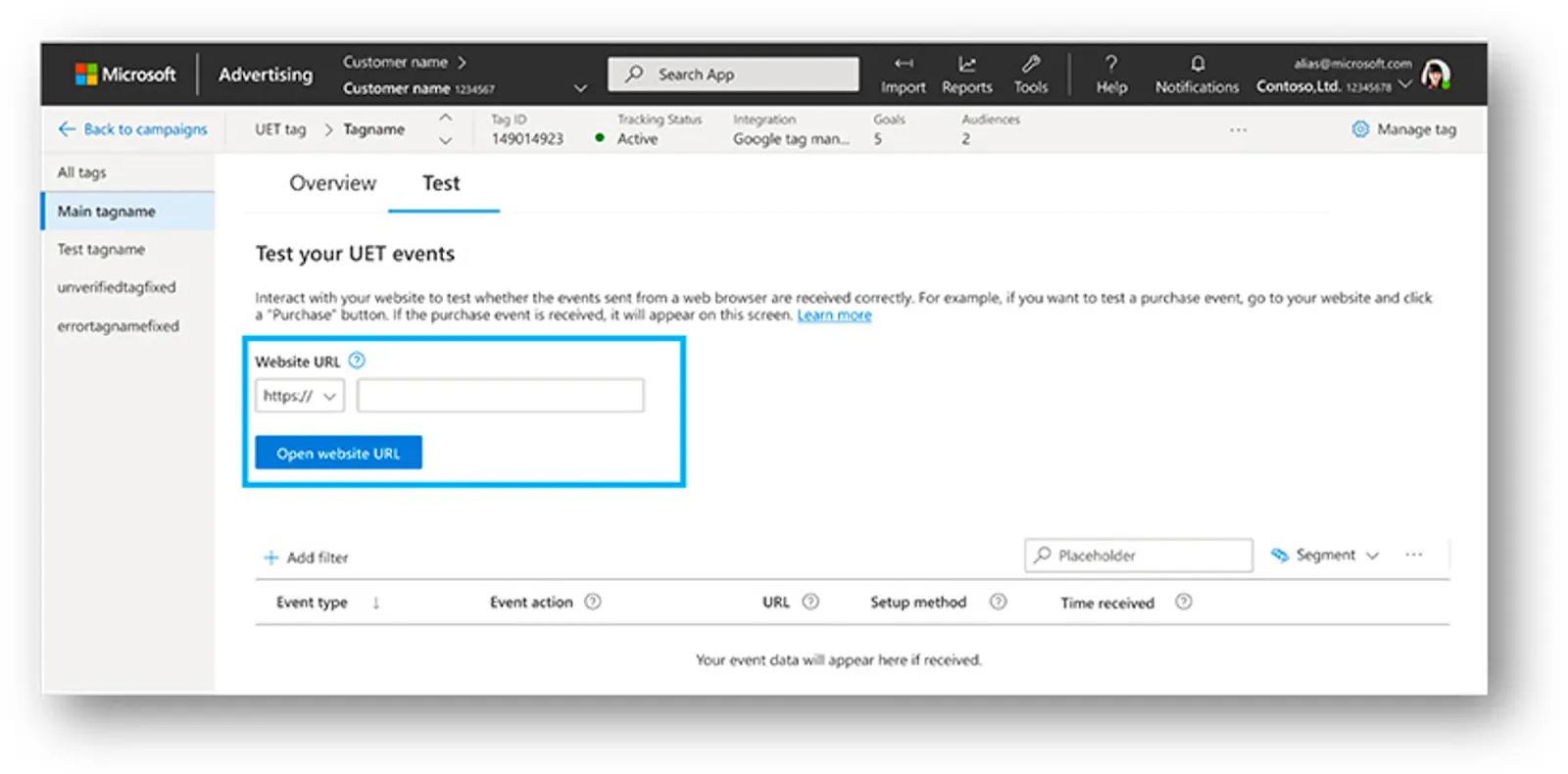Click the Customer name breadcrumb chevron
Image resolution: width=1568 pixels, height=774 pixels.
pyautogui.click(x=462, y=62)
